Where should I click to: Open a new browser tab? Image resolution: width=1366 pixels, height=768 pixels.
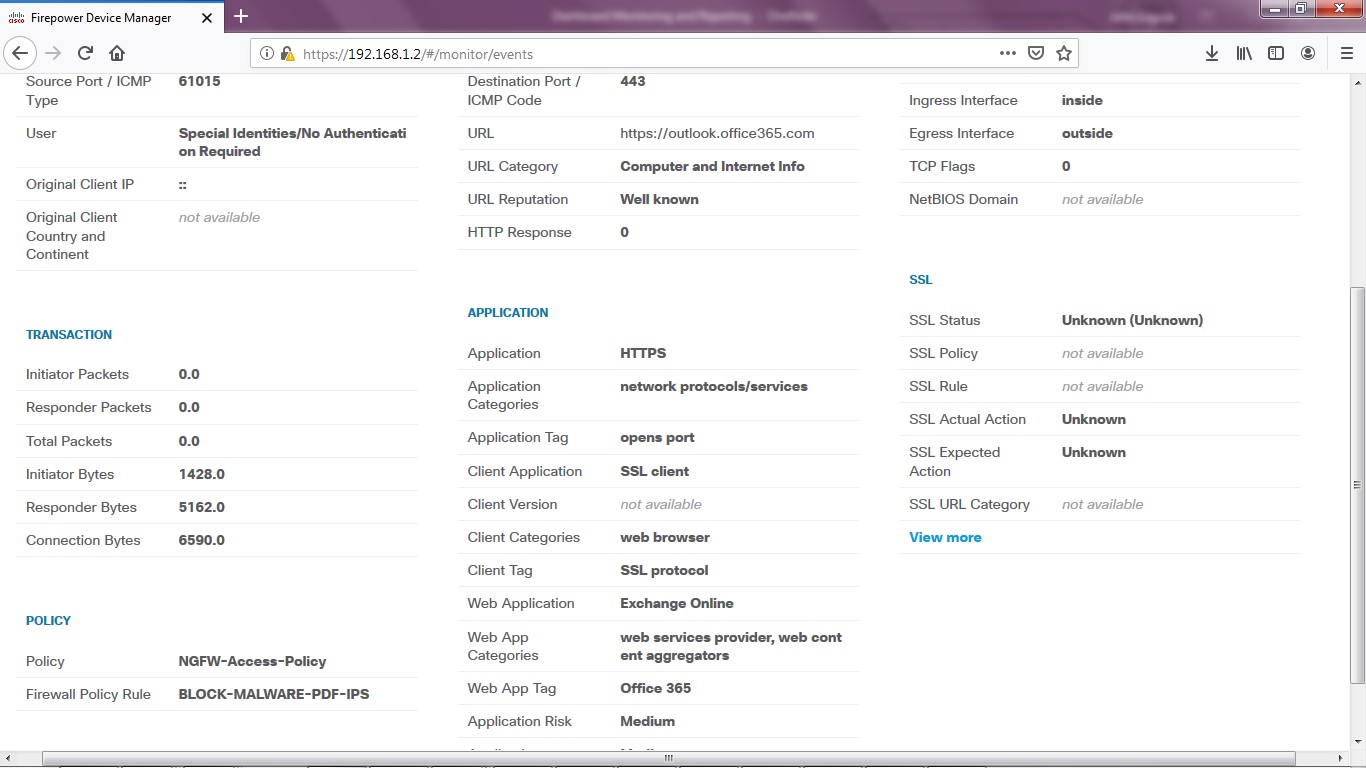240,17
